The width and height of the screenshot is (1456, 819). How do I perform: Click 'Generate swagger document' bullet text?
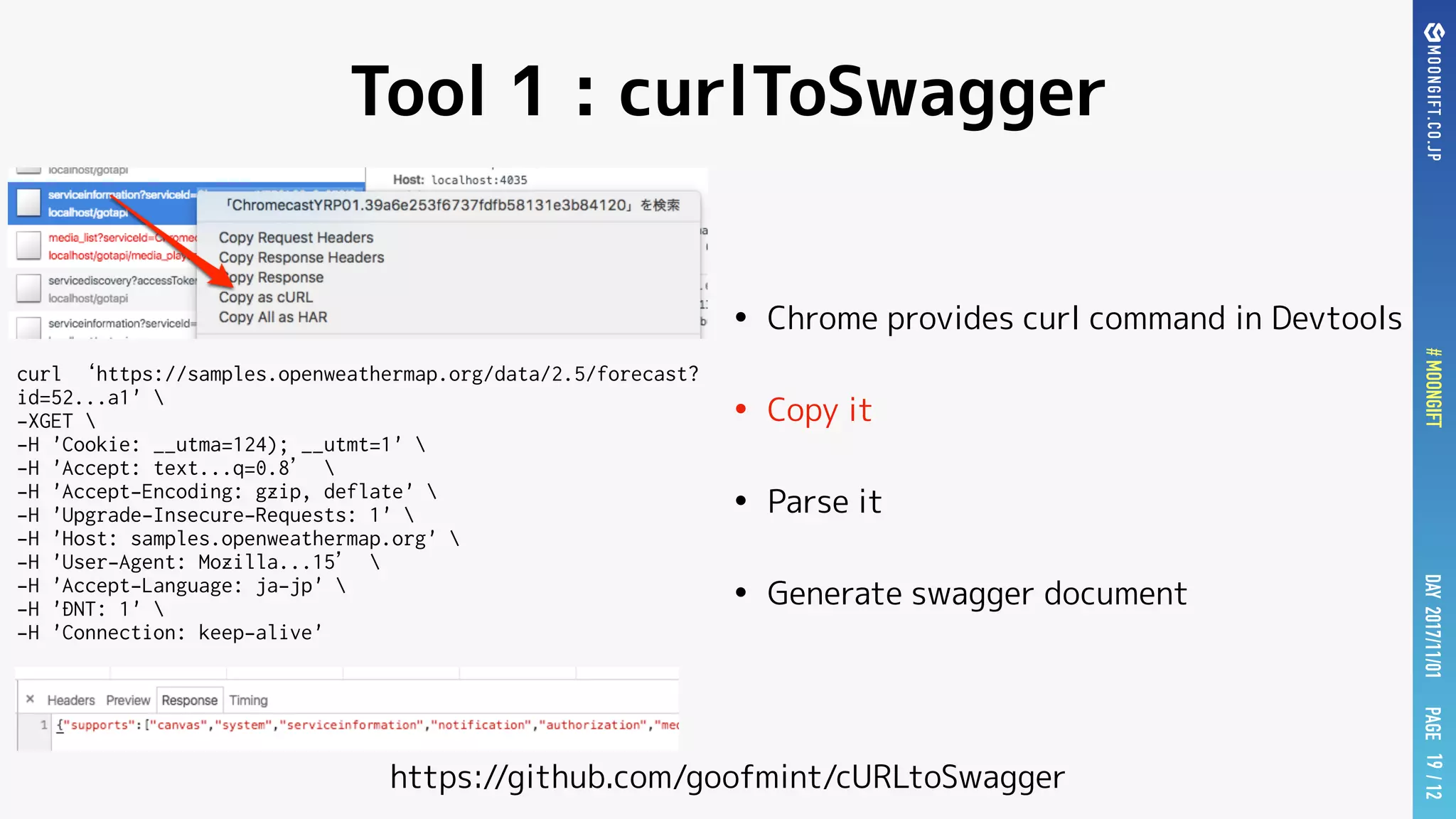click(977, 594)
